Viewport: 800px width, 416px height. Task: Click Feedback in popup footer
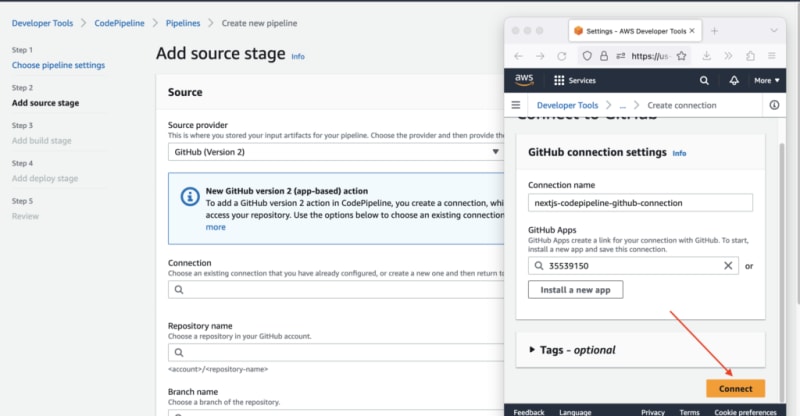point(529,411)
